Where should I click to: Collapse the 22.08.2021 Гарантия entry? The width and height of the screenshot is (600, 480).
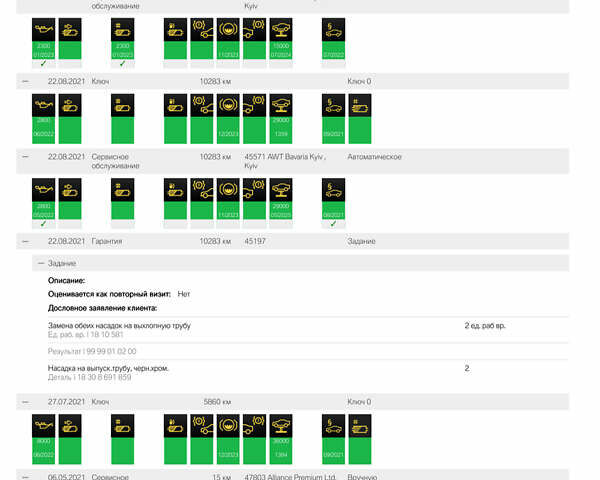[25, 241]
